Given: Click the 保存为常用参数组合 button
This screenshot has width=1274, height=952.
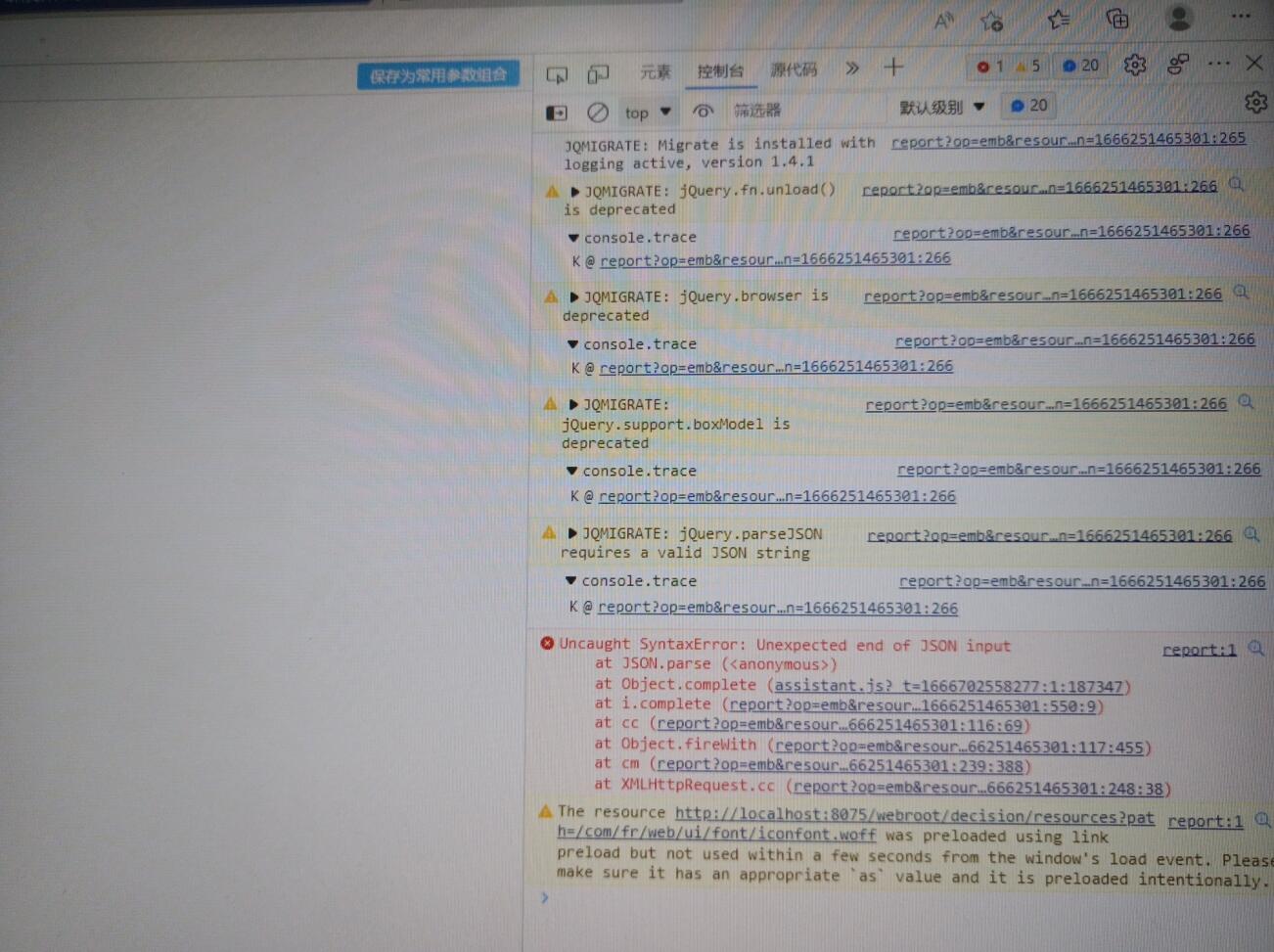Looking at the screenshot, I should 437,75.
